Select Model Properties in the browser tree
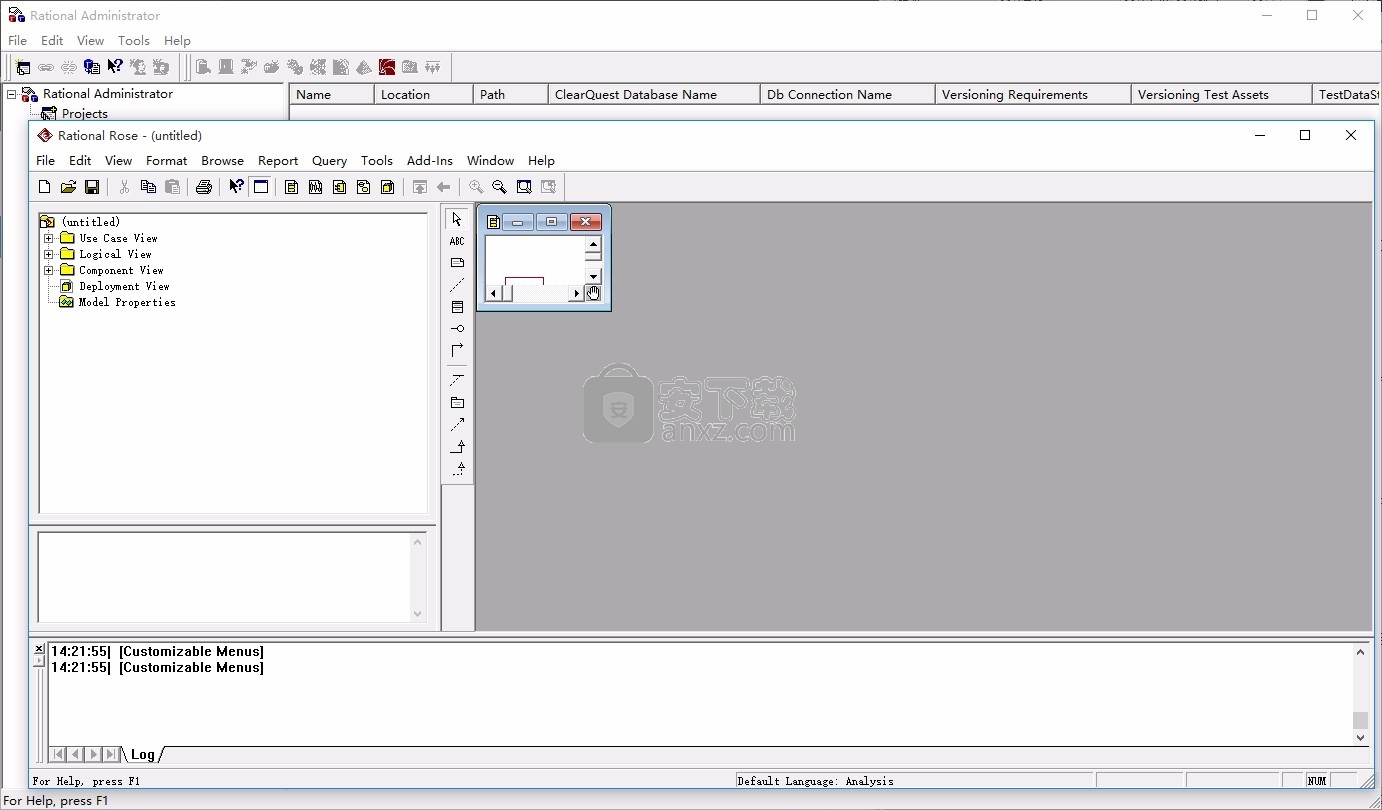 click(x=127, y=302)
